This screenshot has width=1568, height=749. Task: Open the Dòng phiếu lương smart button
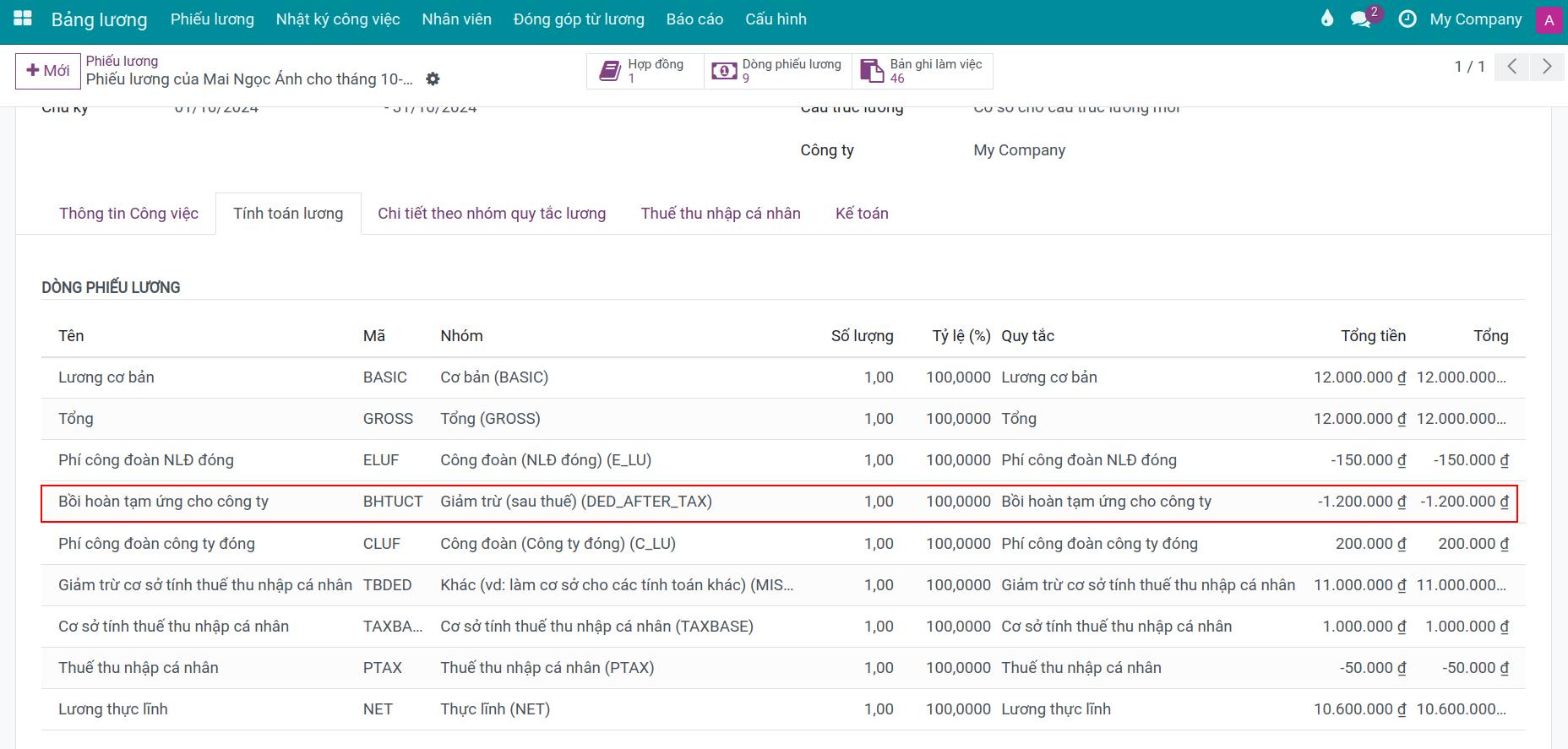pos(778,71)
